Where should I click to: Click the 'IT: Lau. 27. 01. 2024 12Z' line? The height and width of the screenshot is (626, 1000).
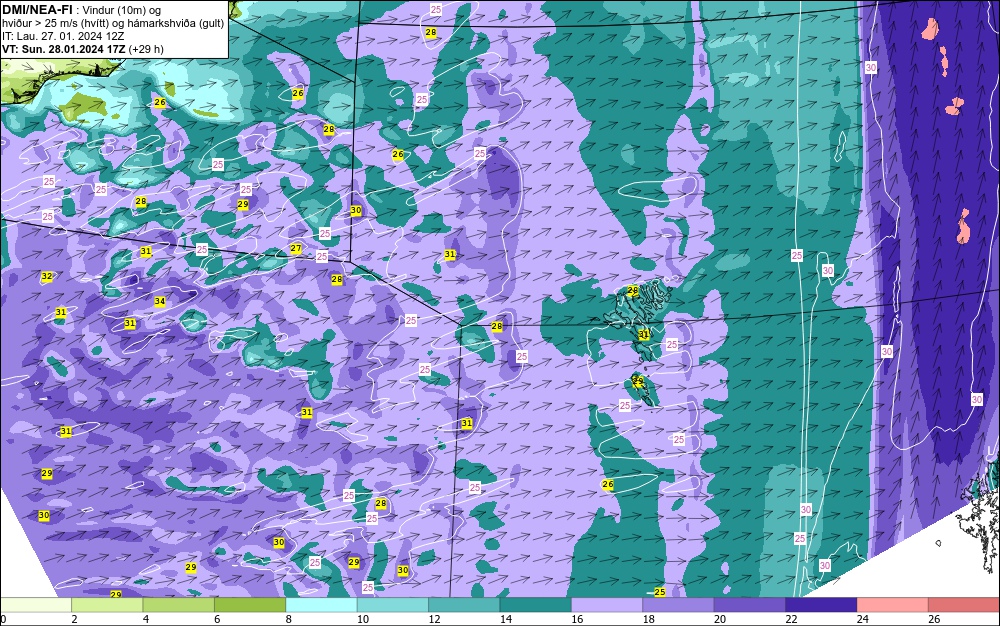coord(63,36)
